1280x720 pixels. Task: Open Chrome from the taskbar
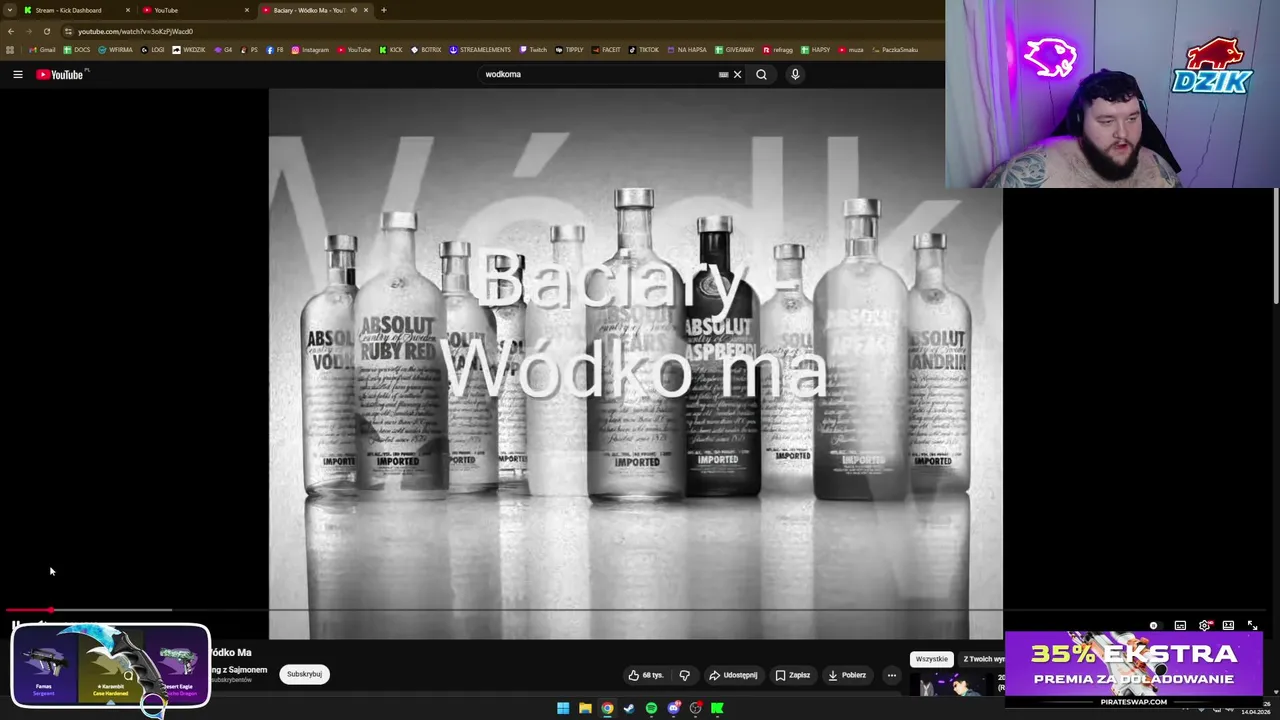point(607,708)
